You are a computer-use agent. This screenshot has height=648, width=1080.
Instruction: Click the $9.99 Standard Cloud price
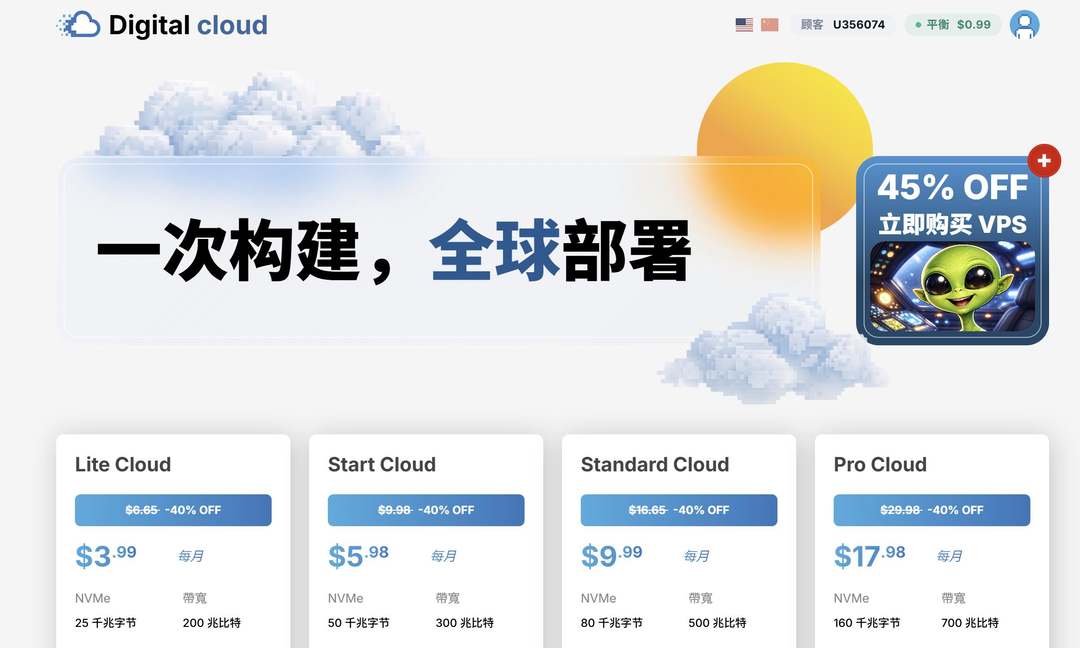pos(611,555)
